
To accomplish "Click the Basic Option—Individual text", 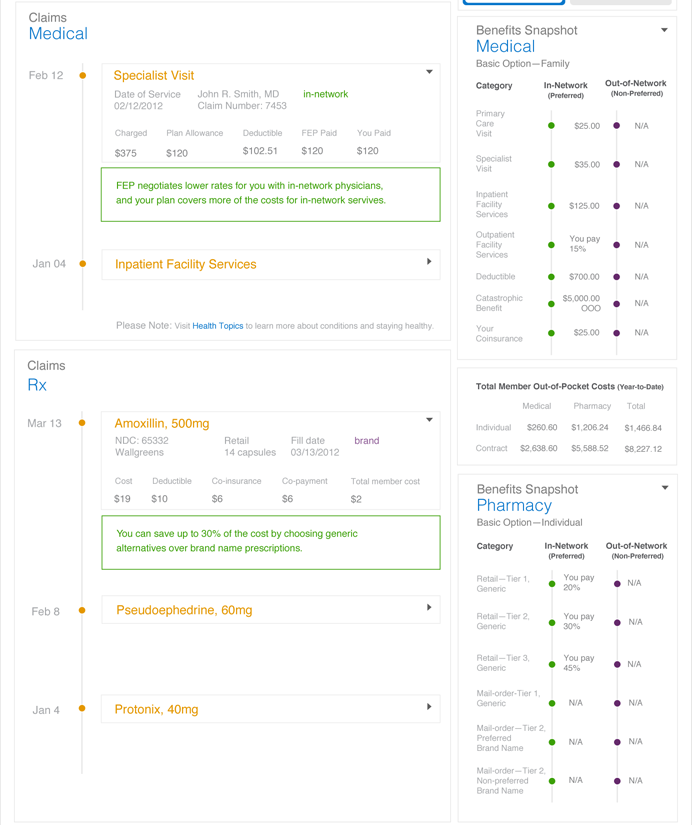I will tap(529, 522).
